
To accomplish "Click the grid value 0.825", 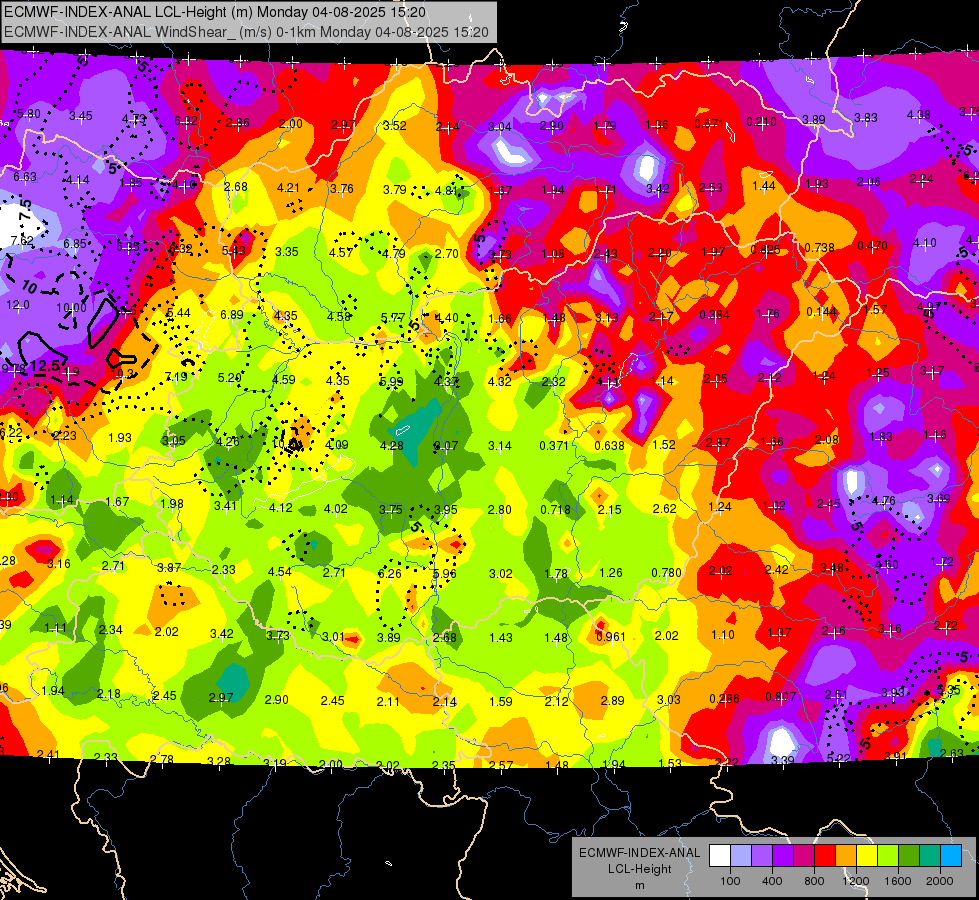I will 765,249.
